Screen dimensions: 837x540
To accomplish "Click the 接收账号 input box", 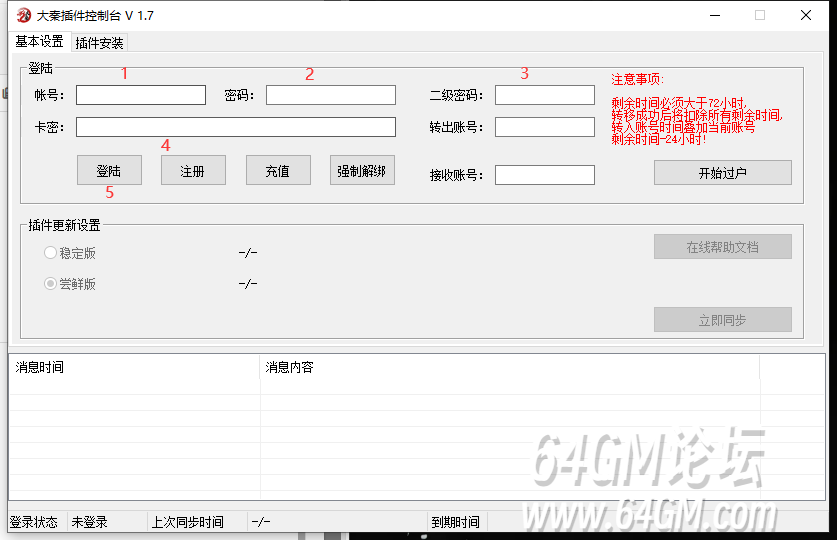I will pyautogui.click(x=544, y=175).
